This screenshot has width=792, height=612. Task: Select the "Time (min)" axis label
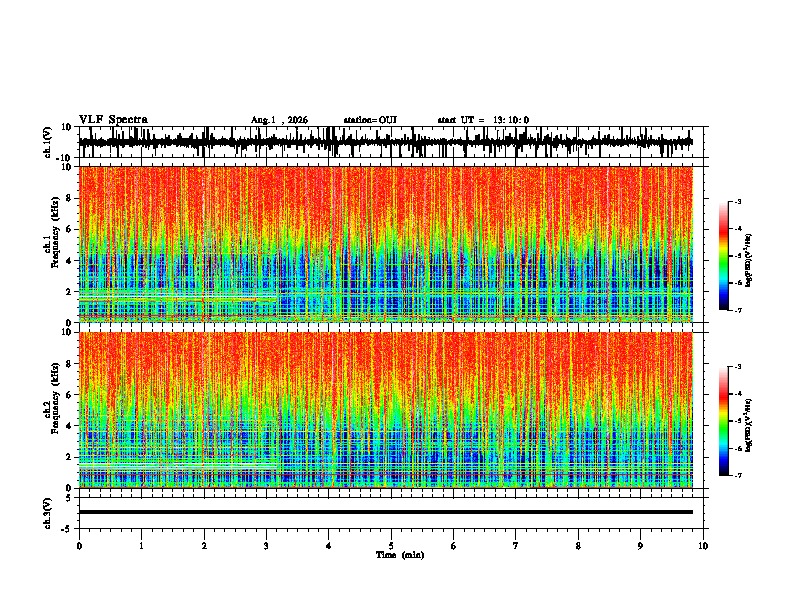click(x=400, y=555)
